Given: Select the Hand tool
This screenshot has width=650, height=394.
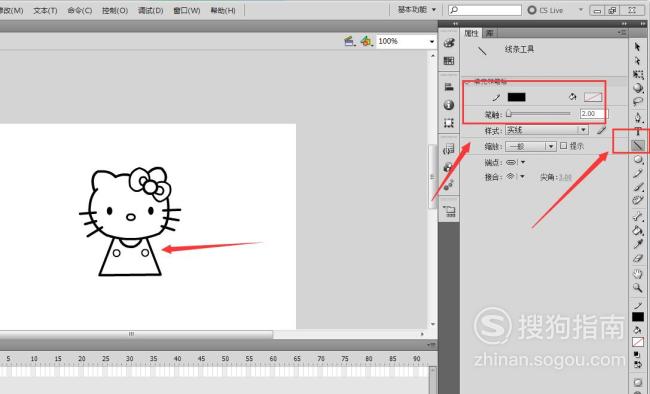Looking at the screenshot, I should coord(638,274).
